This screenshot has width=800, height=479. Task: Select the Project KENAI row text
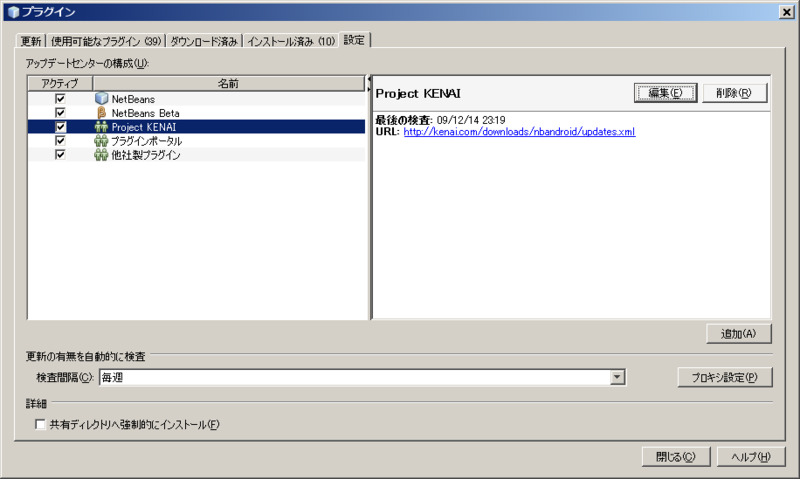click(x=144, y=127)
